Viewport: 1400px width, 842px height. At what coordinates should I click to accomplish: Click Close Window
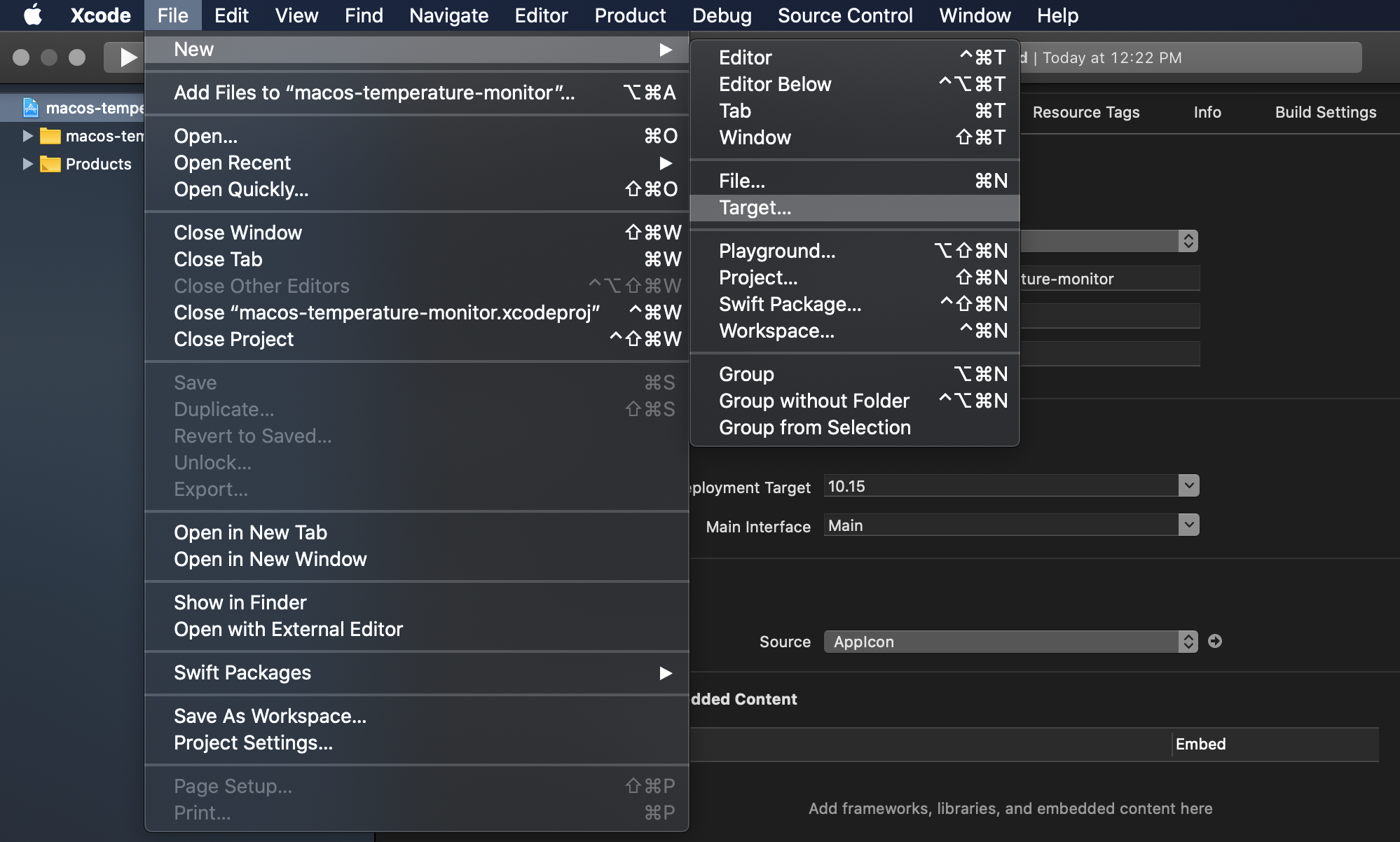(416, 233)
